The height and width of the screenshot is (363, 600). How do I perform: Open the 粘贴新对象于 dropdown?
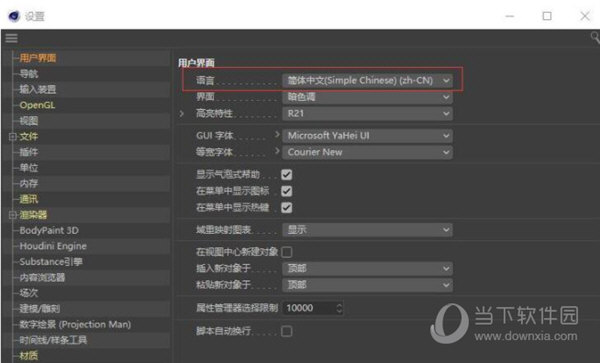(x=367, y=285)
